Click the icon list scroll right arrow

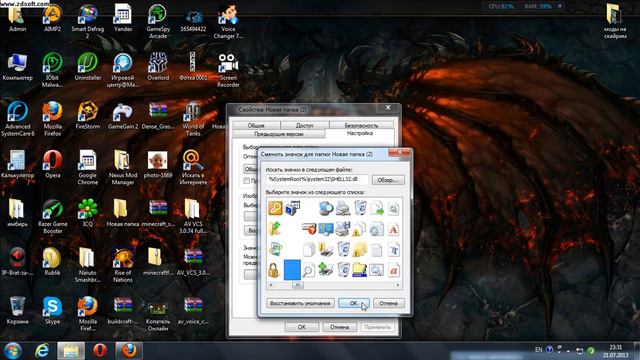398,285
